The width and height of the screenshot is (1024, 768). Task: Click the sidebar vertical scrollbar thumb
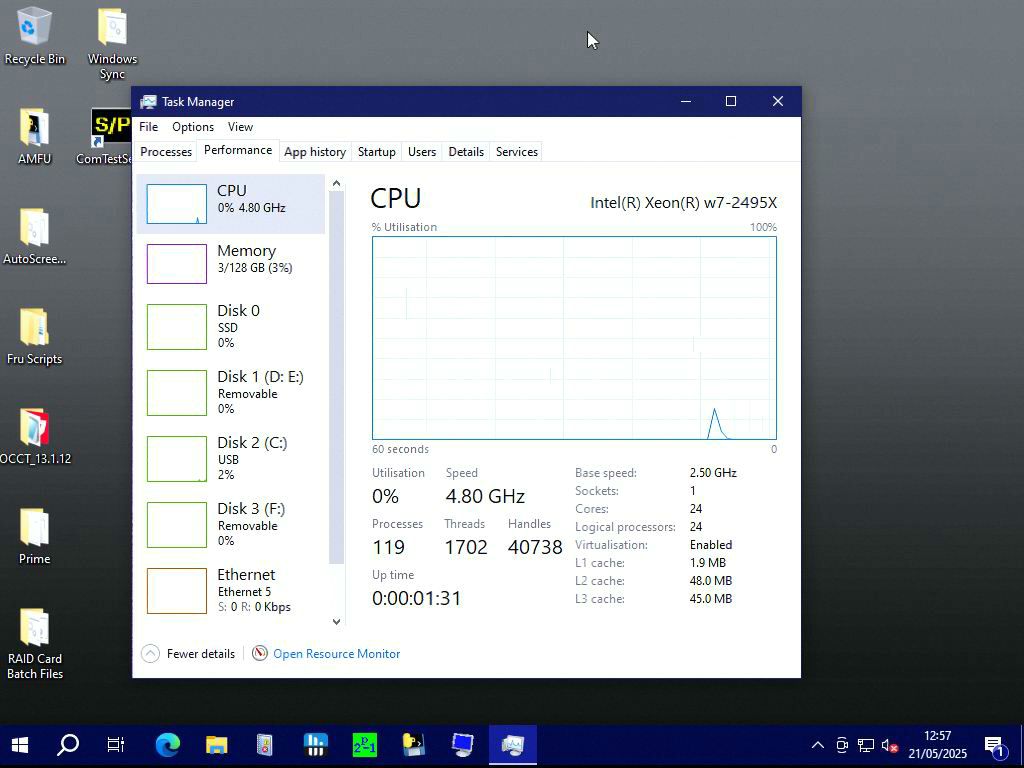(336, 377)
